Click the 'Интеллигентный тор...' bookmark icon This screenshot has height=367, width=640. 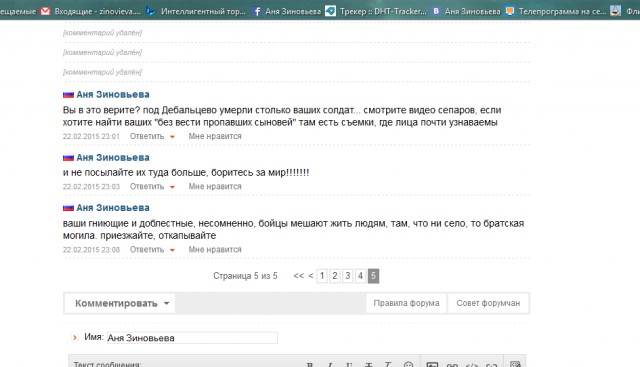click(x=151, y=11)
